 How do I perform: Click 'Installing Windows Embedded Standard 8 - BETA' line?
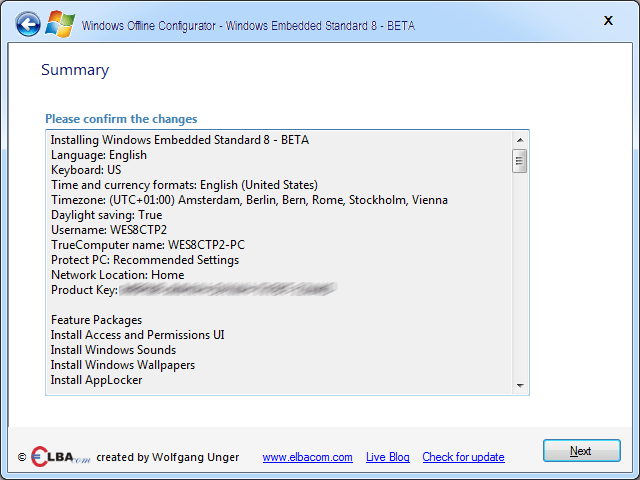180,140
